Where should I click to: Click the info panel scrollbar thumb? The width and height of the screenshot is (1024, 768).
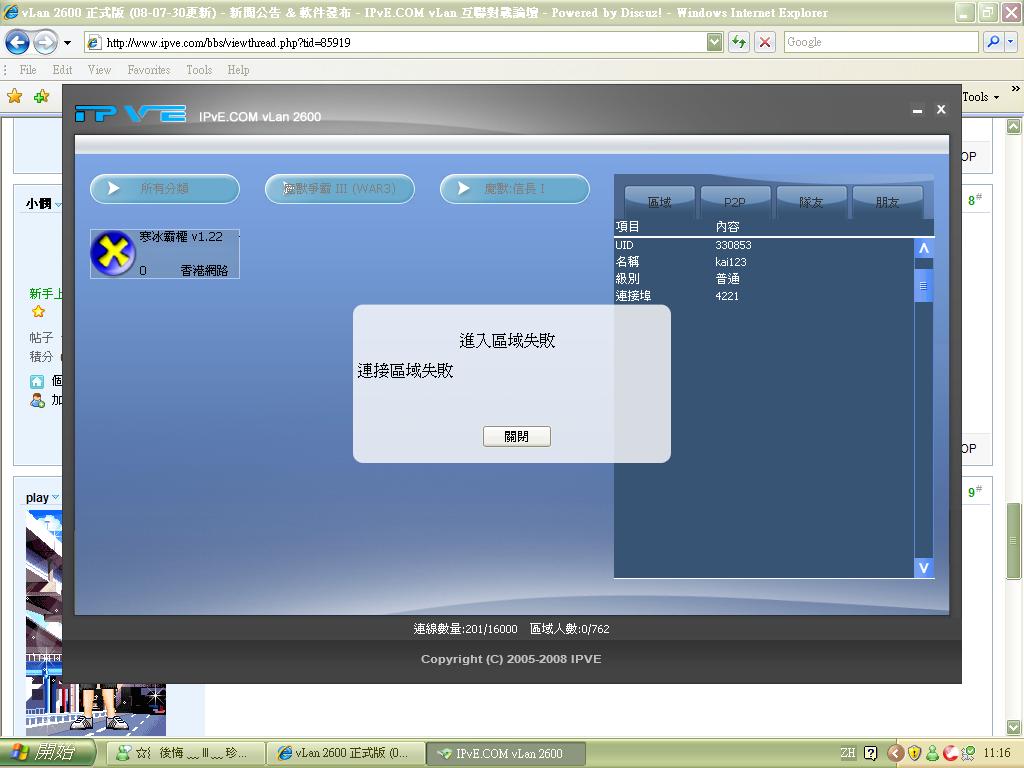pyautogui.click(x=923, y=285)
